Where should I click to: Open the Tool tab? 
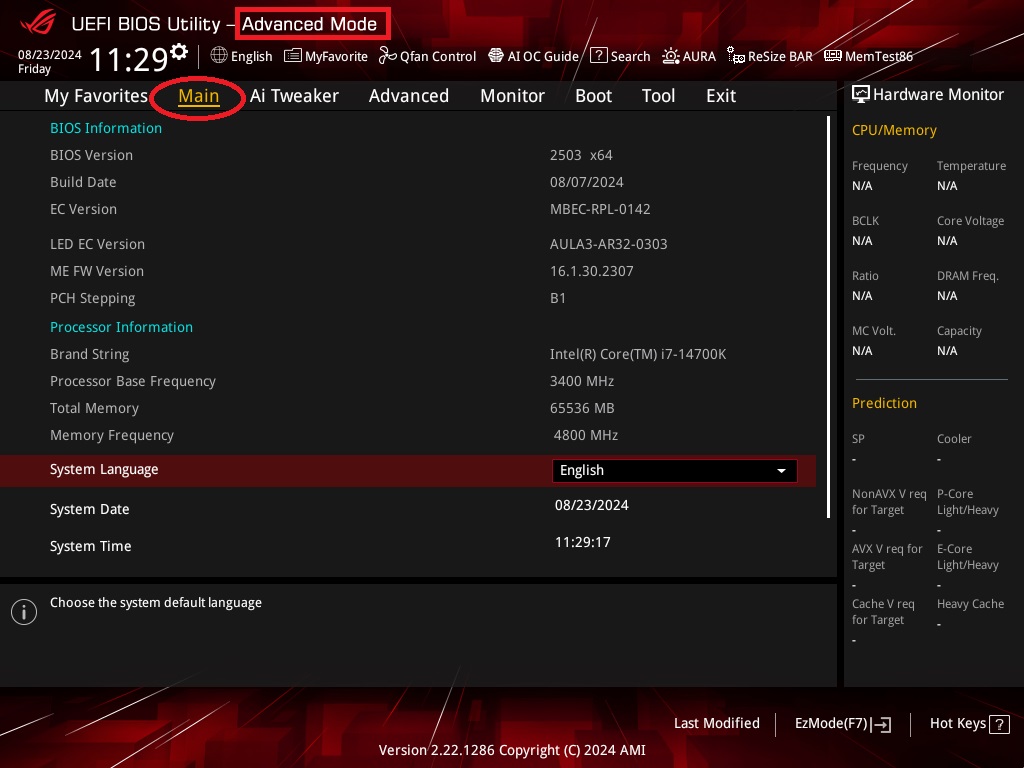tap(658, 96)
